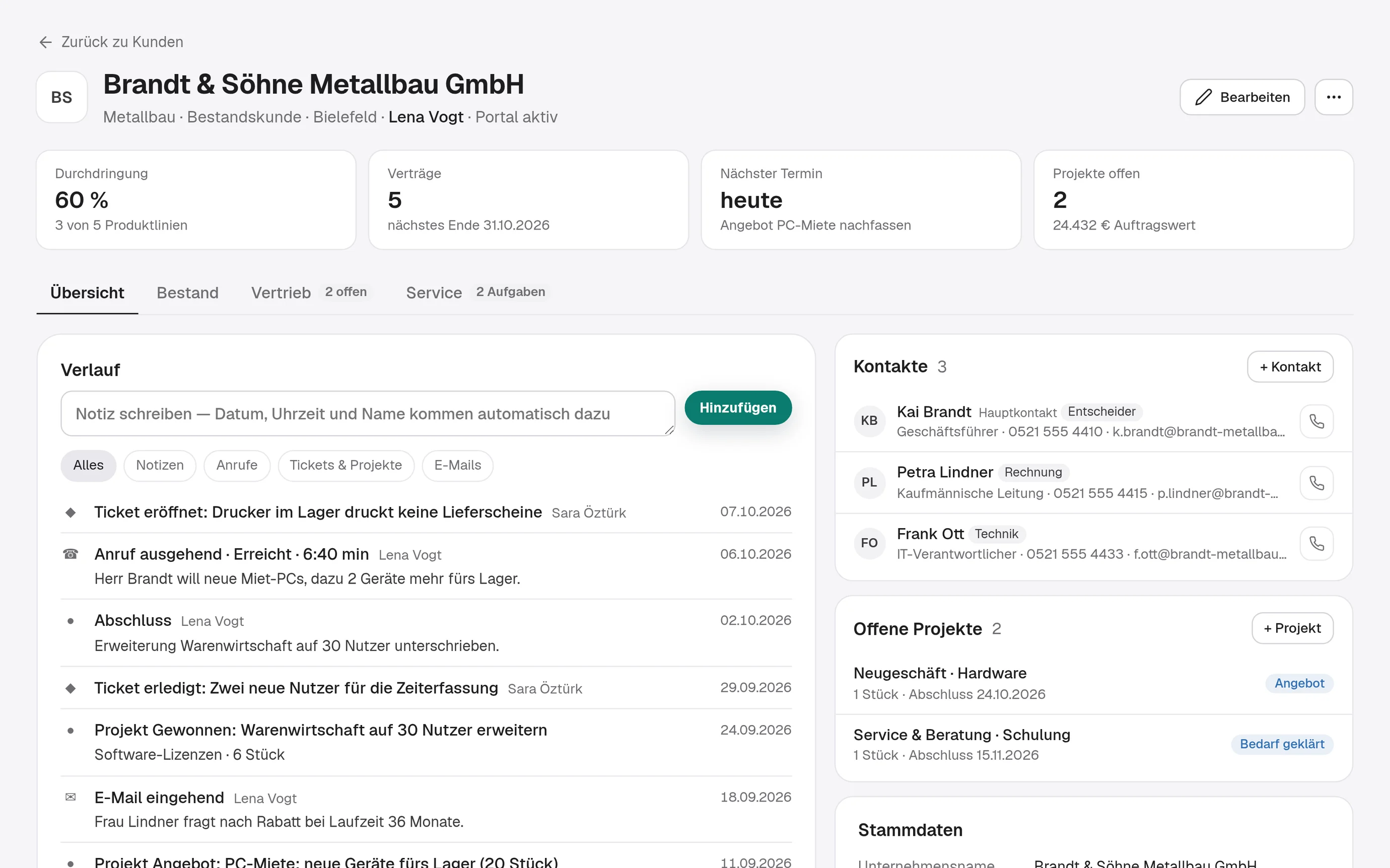This screenshot has width=1390, height=868.
Task: Click the green Hinzufügen button
Action: click(738, 408)
